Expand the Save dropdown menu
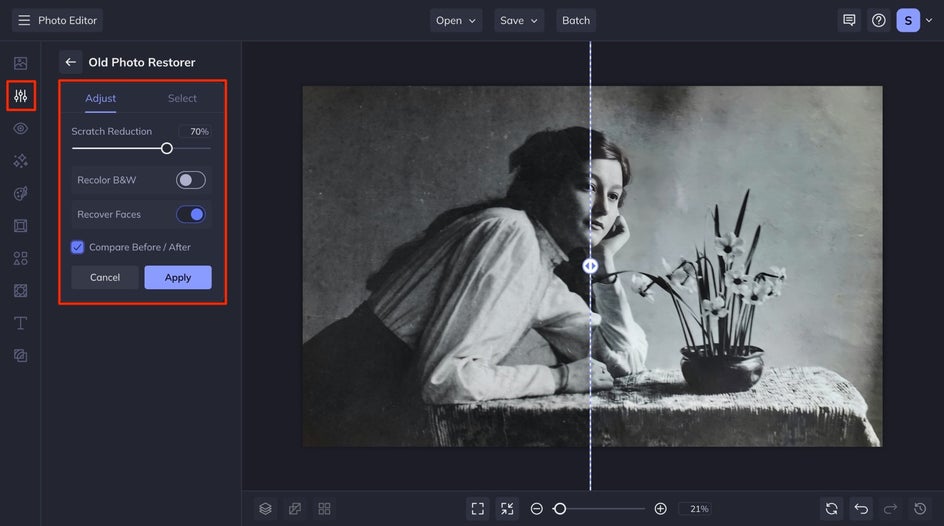Screen dimensions: 944x526 (519, 20)
